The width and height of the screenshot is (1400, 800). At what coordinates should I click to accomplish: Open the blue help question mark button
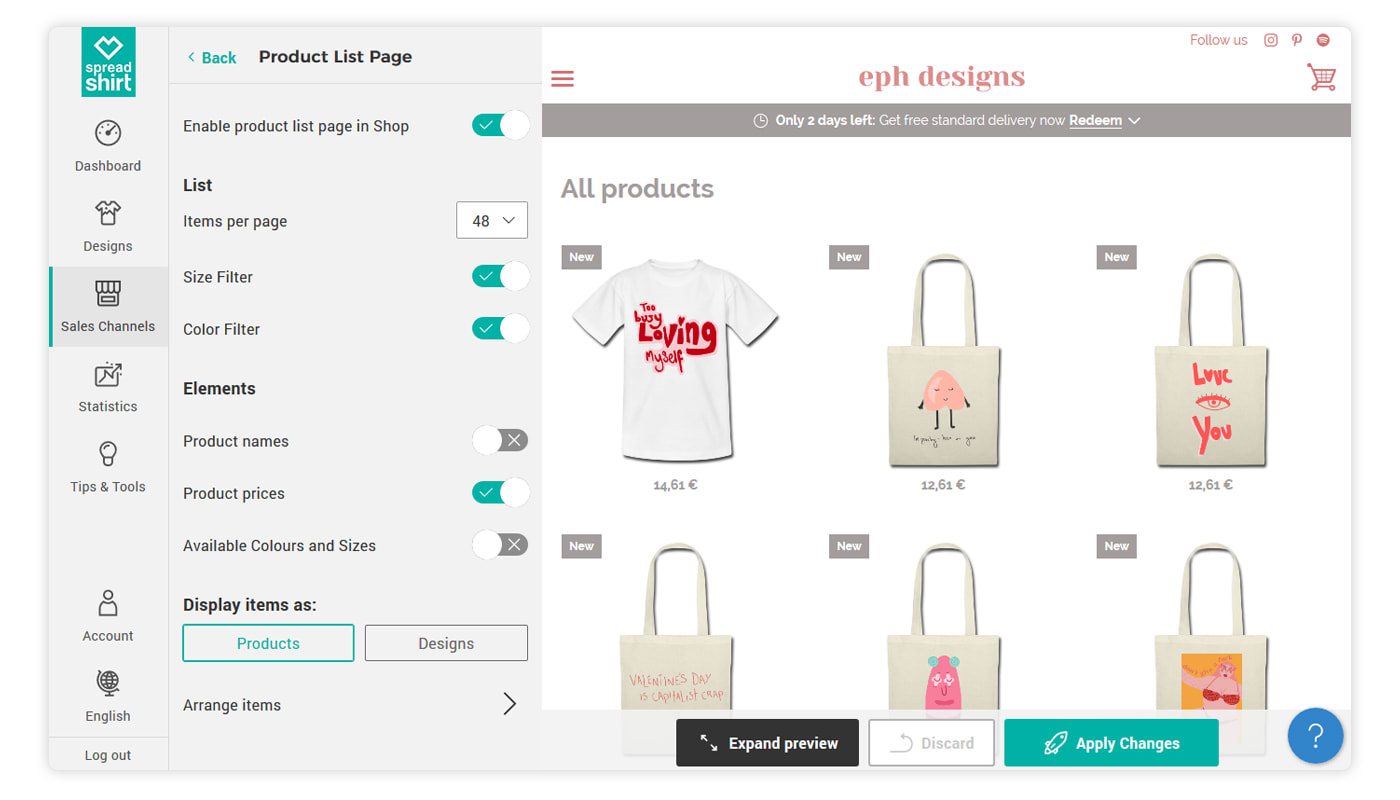coord(1315,736)
